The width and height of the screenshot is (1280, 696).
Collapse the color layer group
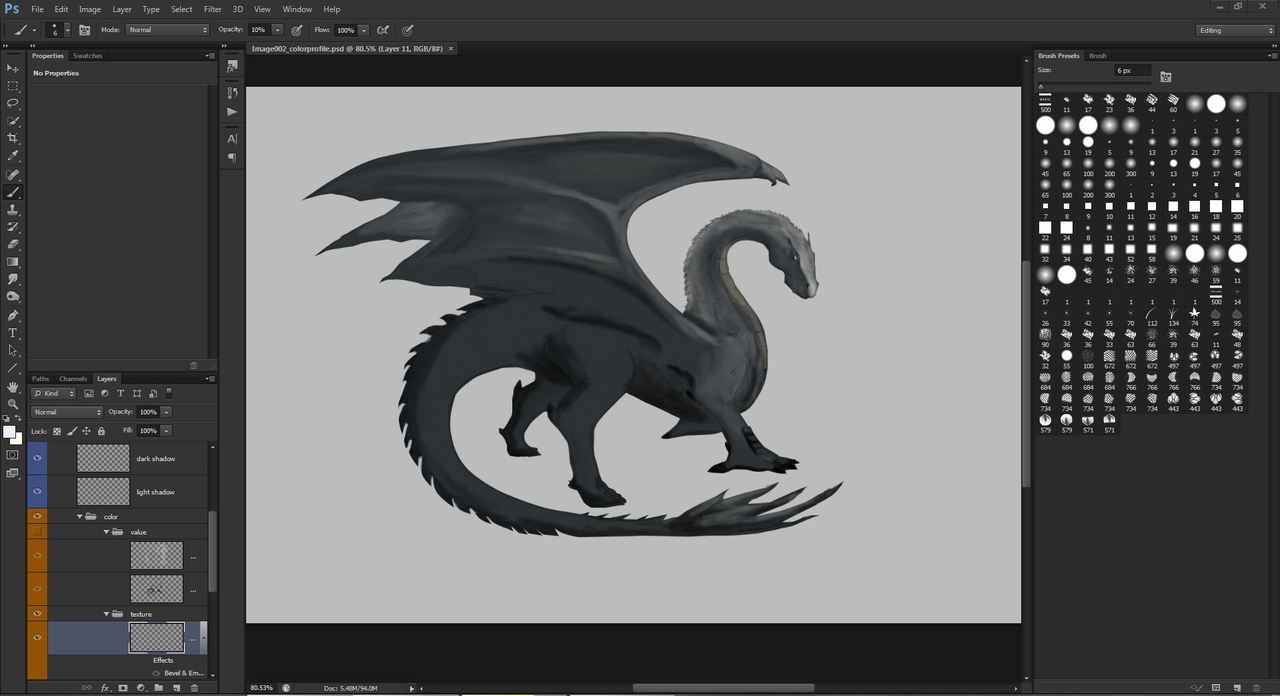[80, 517]
